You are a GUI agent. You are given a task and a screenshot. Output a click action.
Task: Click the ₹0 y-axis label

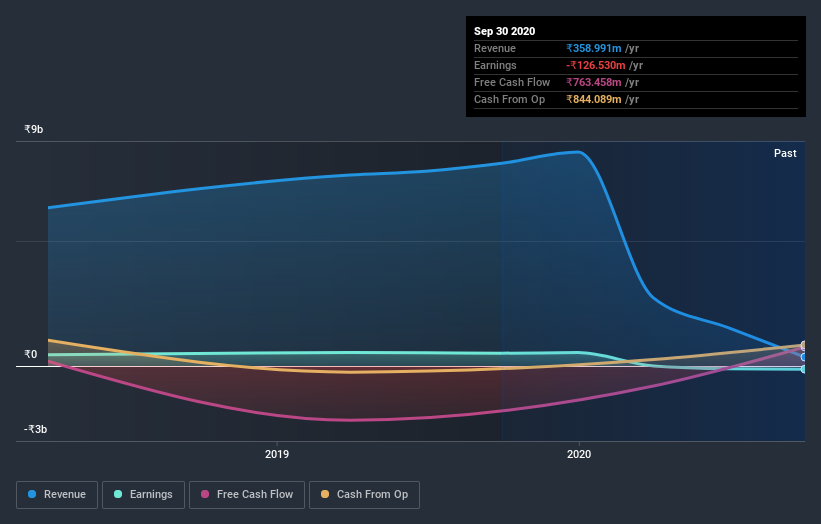point(31,354)
